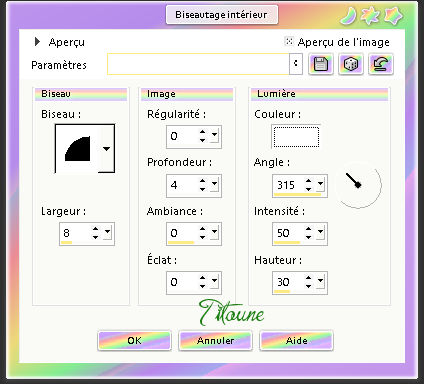Decrease Largeur with the down arrow
Screen dimensions: 424x384
96,237
